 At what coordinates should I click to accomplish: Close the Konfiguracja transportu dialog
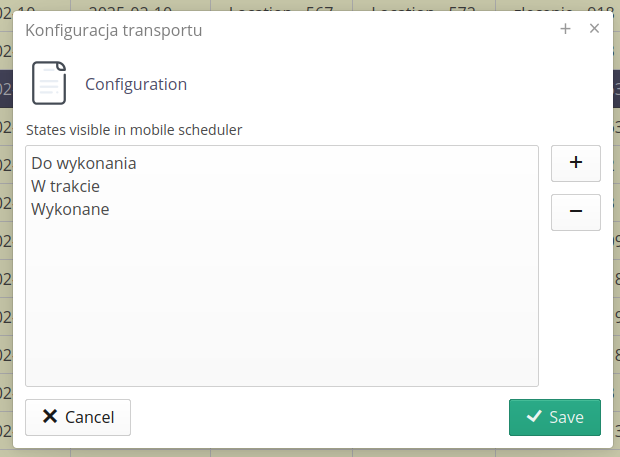[x=594, y=29]
